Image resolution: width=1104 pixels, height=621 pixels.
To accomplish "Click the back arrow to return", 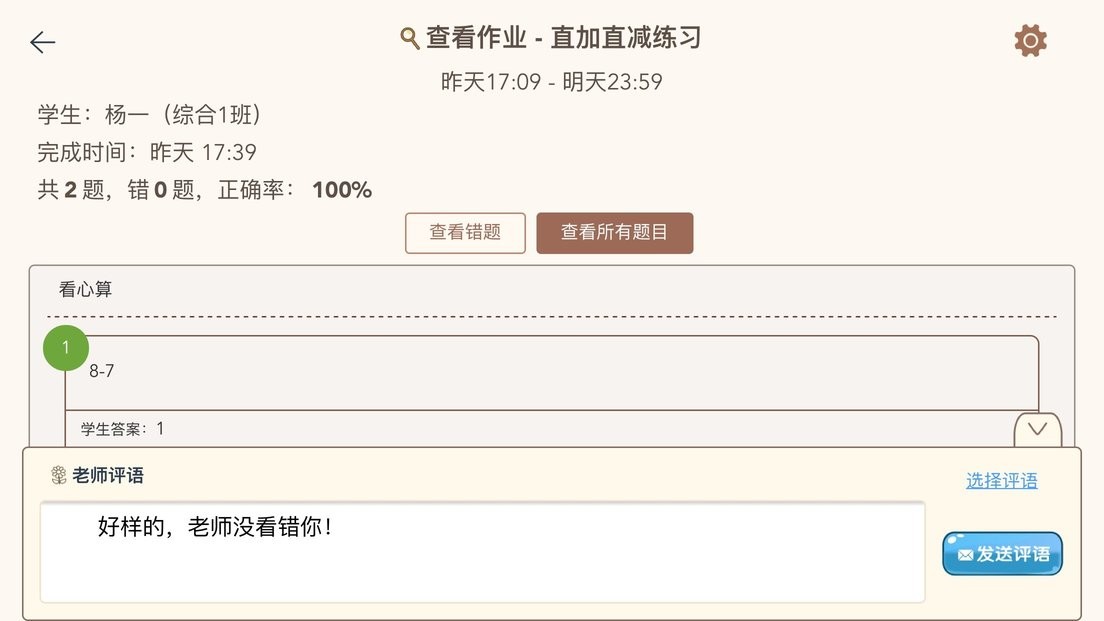I will click(41, 42).
